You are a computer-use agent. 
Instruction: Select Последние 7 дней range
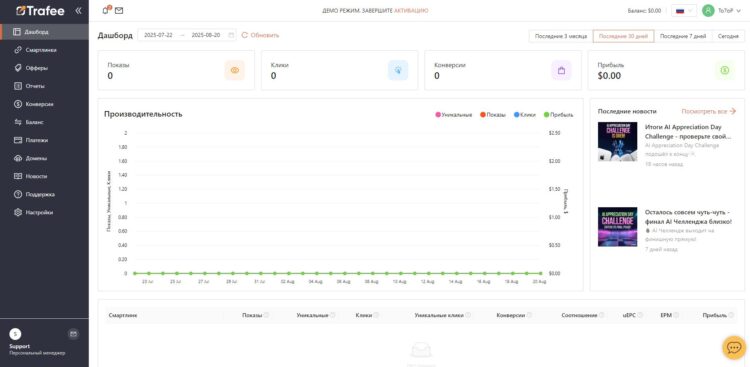683,36
